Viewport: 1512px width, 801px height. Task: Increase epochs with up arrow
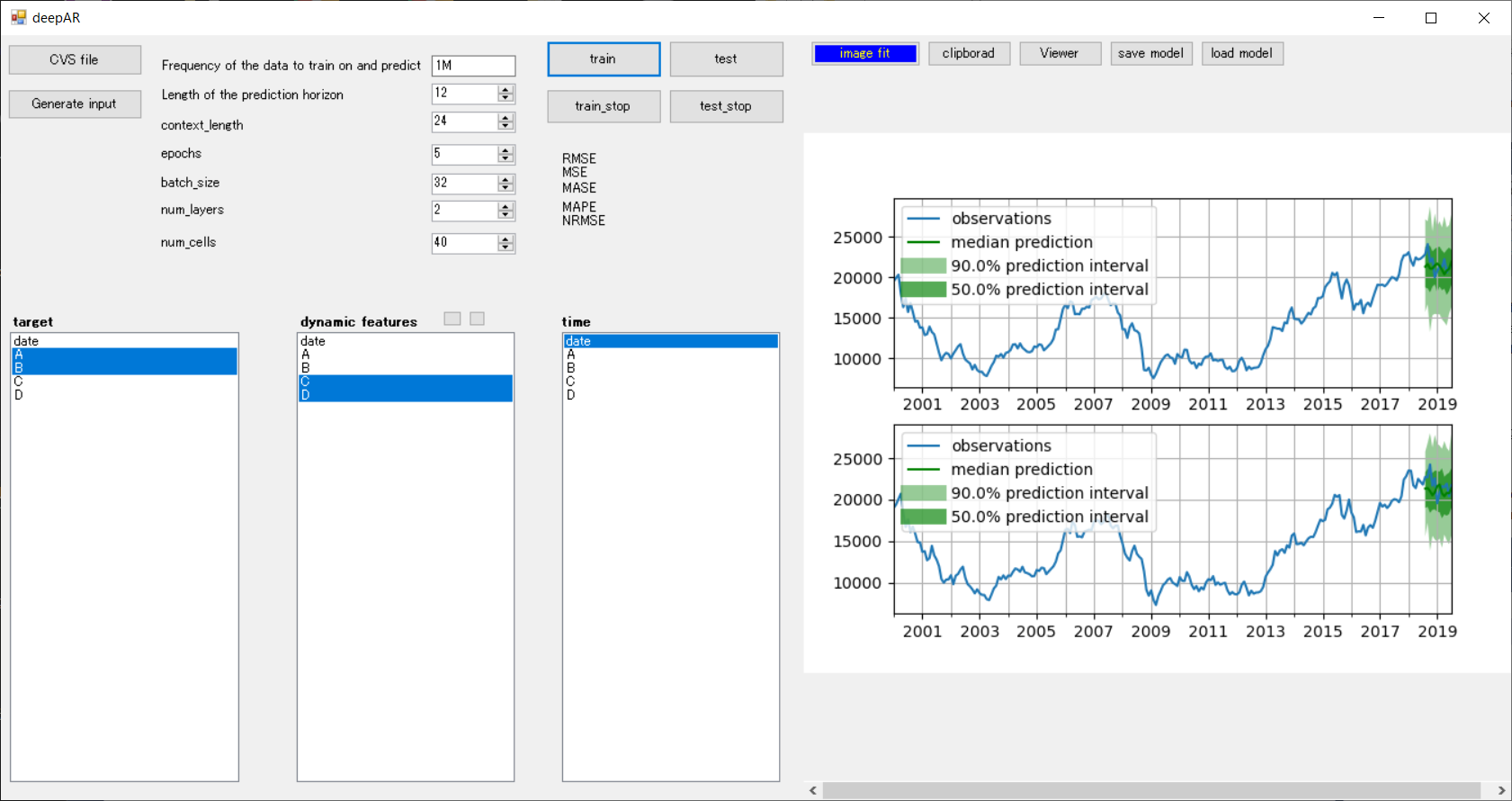505,150
